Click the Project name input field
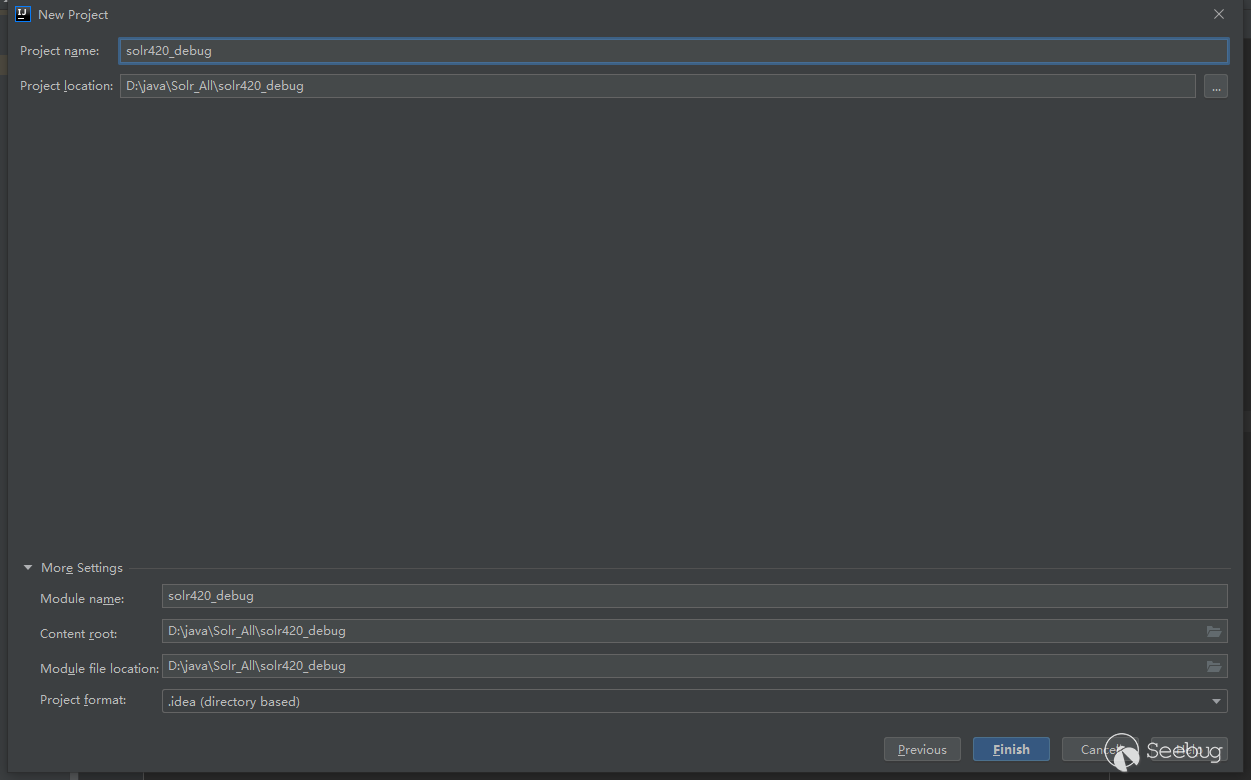This screenshot has width=1251, height=780. (673, 51)
